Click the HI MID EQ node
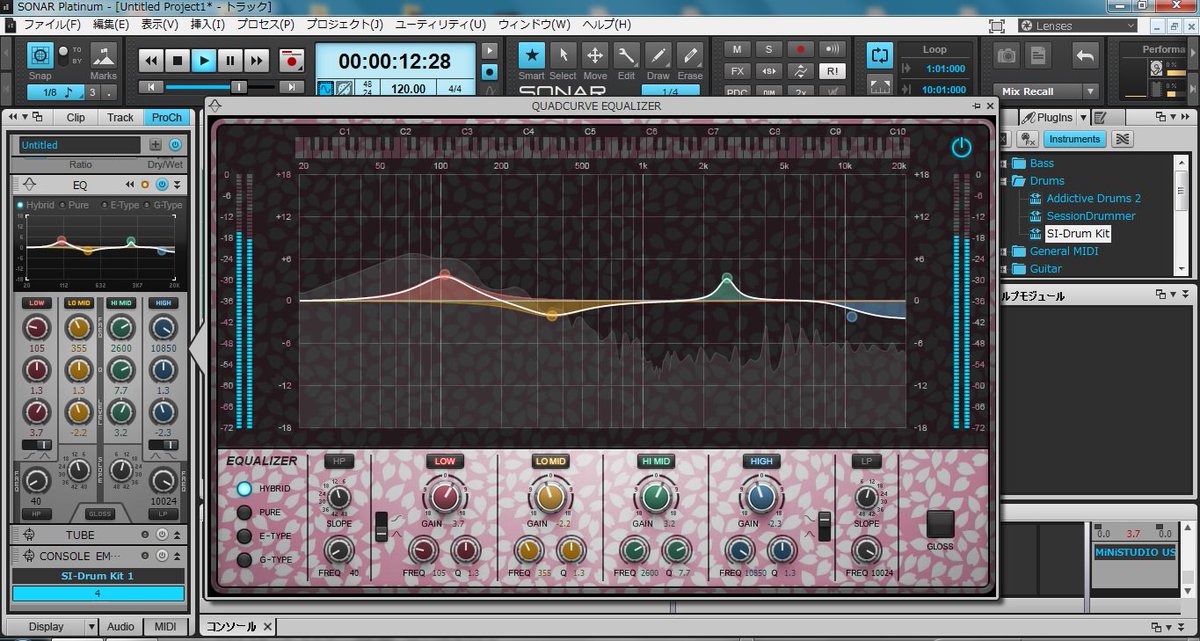This screenshot has width=1200, height=641. [728, 279]
